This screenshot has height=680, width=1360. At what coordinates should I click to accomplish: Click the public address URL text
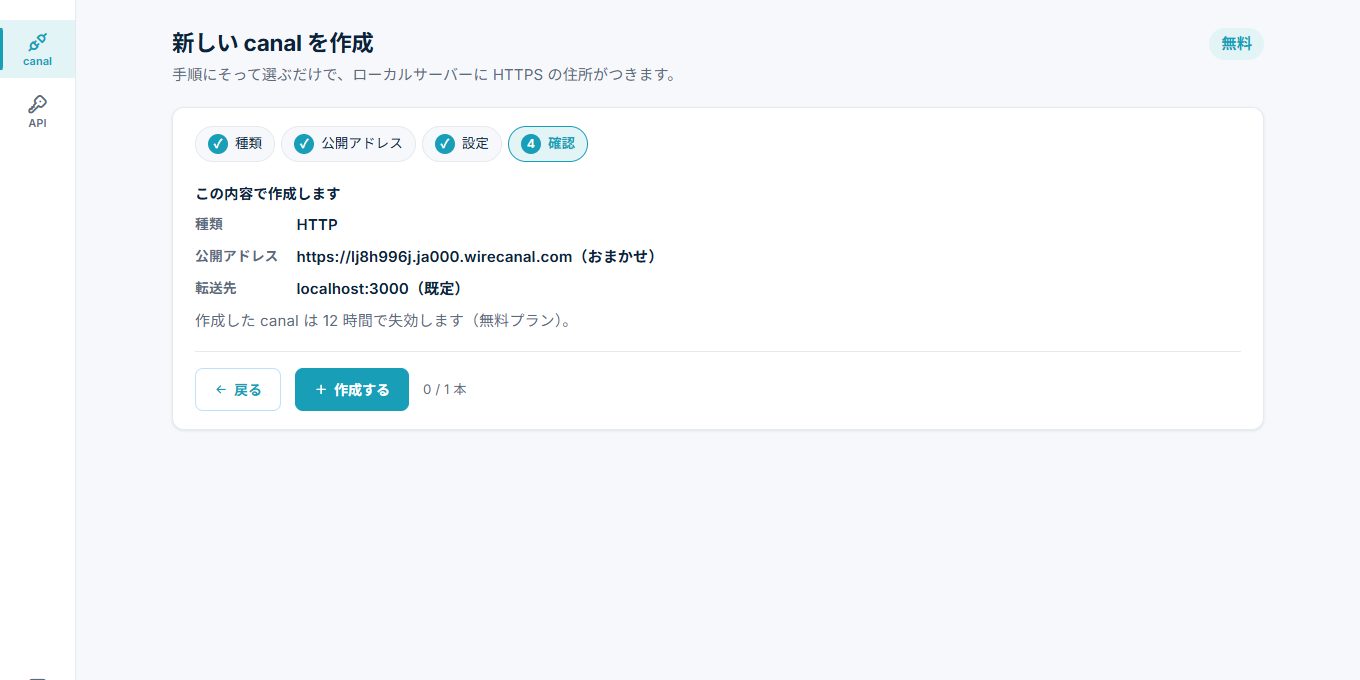click(477, 257)
